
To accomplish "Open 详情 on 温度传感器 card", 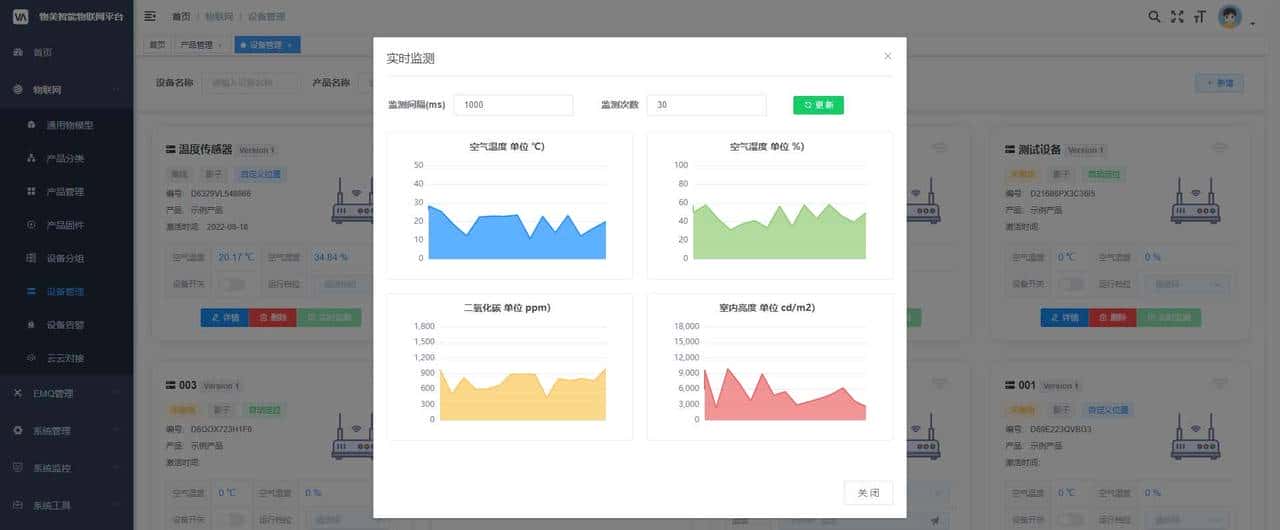I will pos(225,317).
